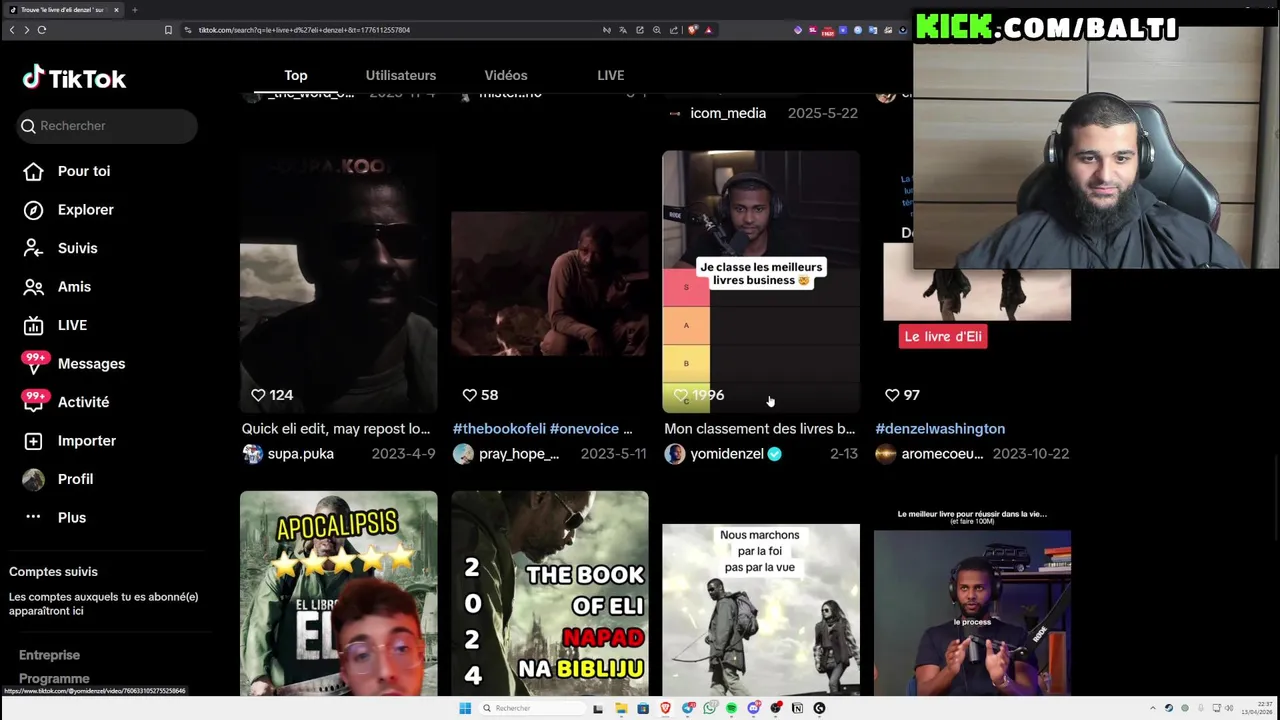Reload the page with refresh icon
The image size is (1280, 720).
[x=42, y=30]
